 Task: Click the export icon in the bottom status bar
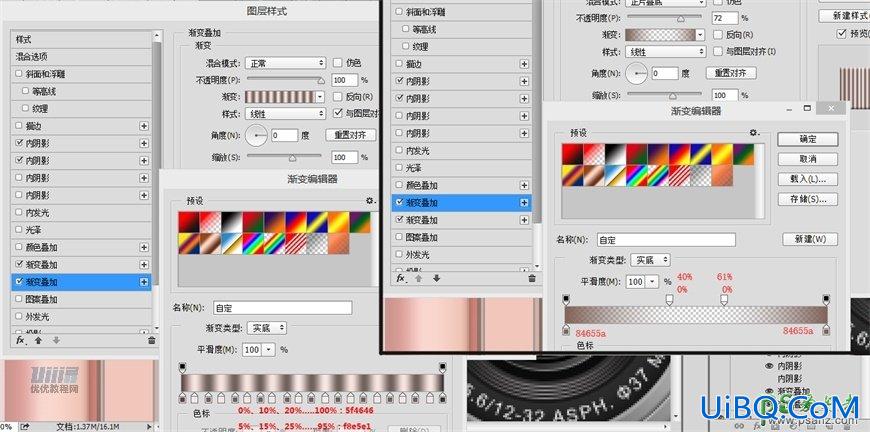tap(26, 427)
